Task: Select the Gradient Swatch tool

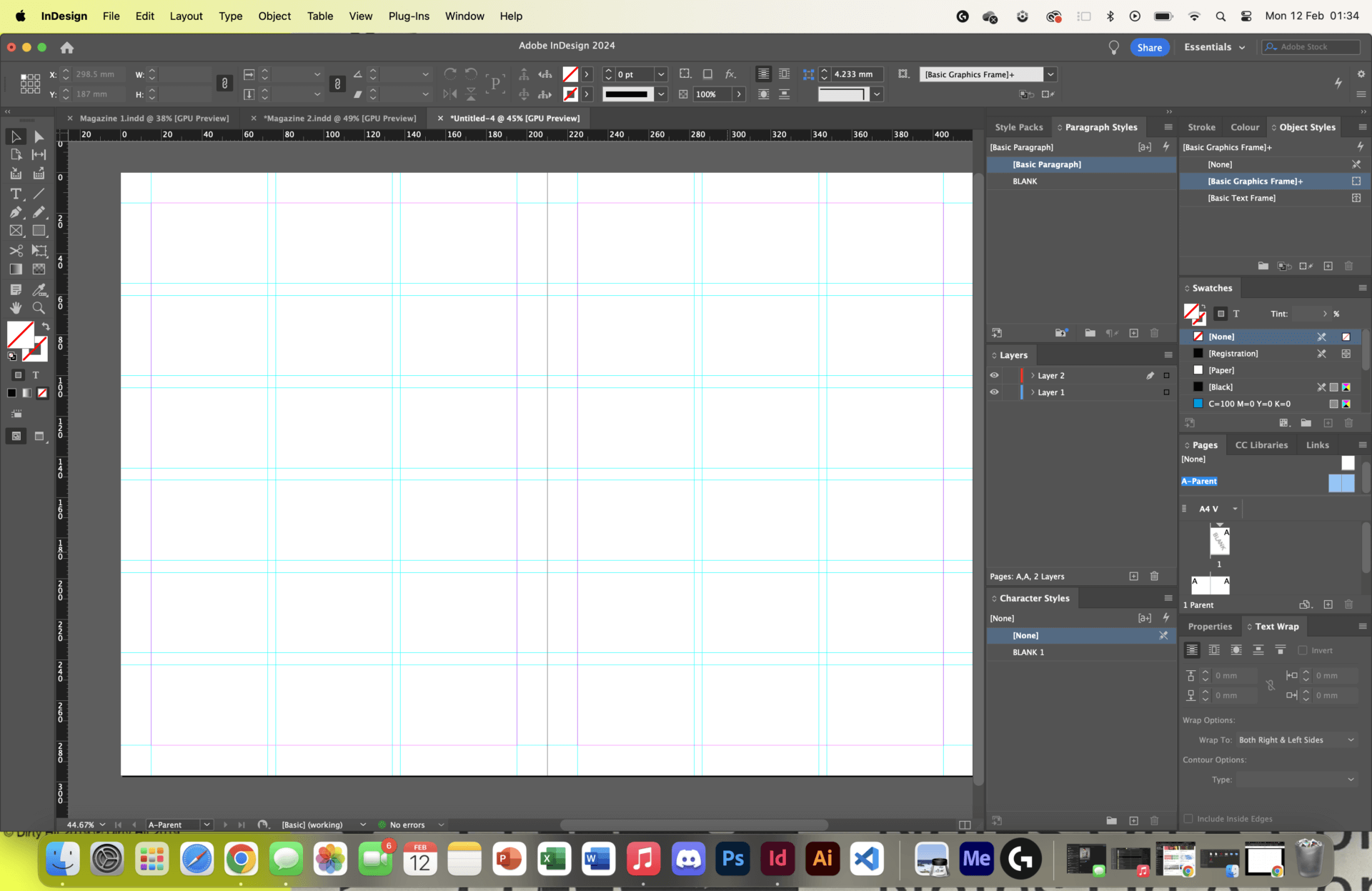Action: 16,269
